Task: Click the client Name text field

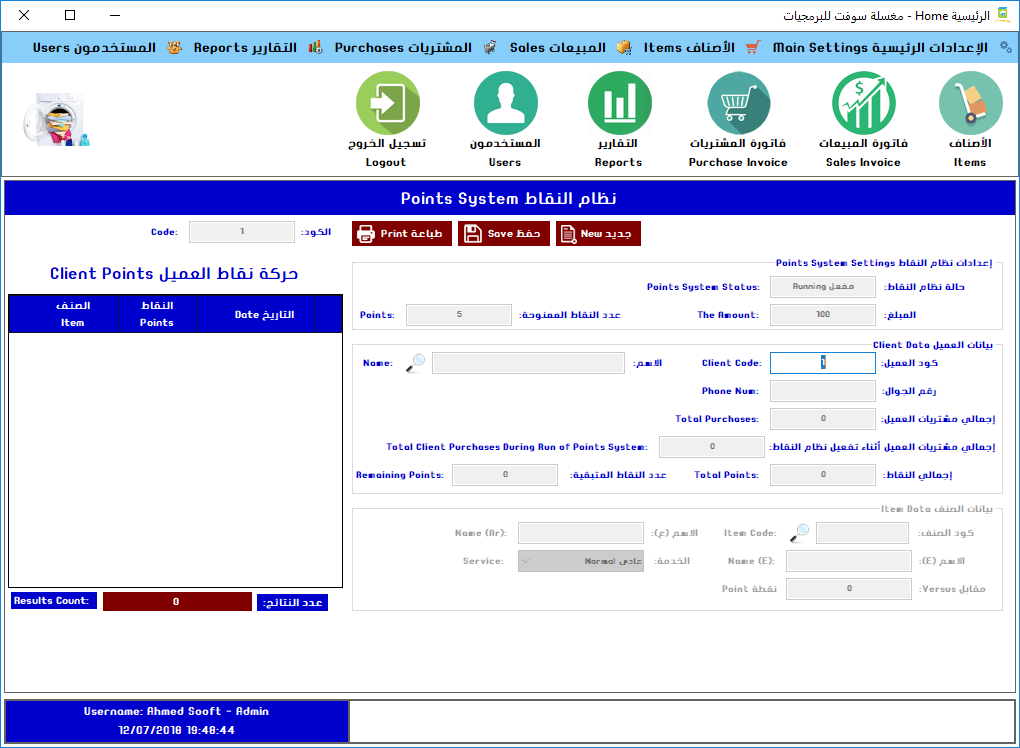Action: (528, 363)
